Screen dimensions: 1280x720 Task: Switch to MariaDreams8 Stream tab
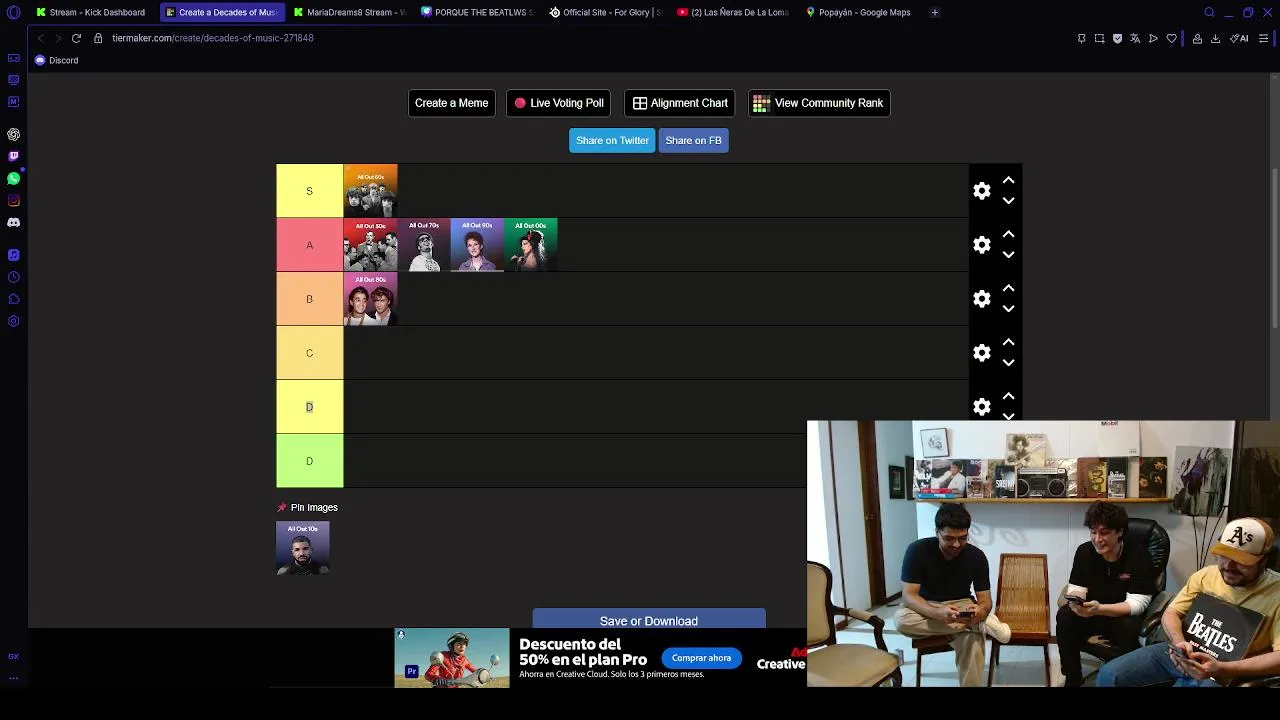tap(348, 12)
